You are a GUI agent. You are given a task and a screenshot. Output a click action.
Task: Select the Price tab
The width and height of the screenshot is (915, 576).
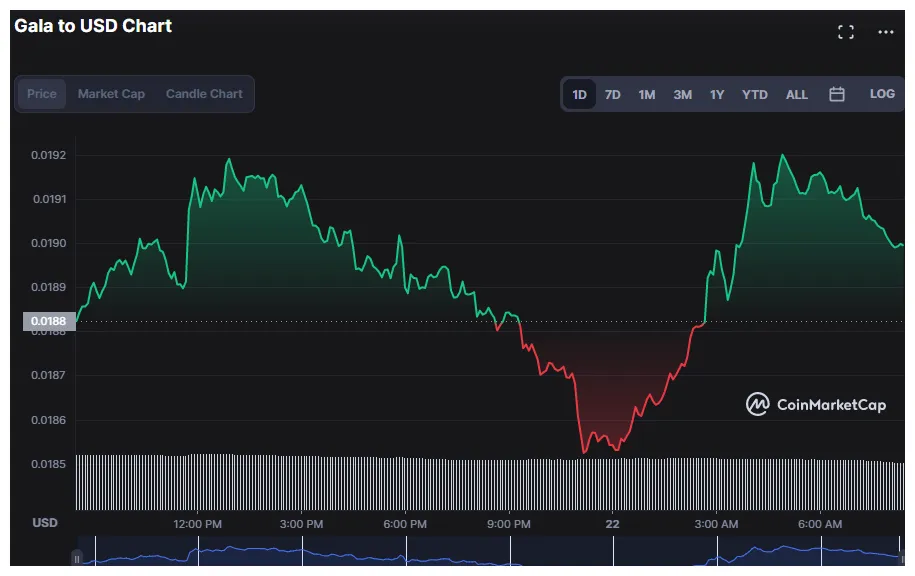42,94
